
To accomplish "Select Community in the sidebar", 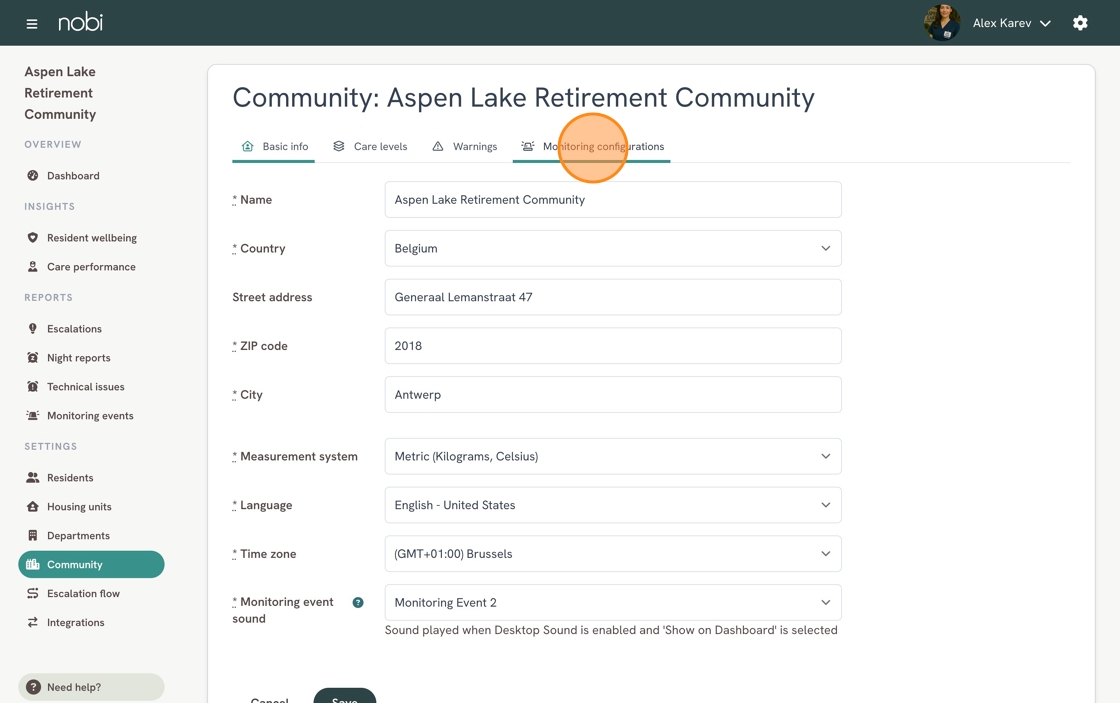I will pos(91,564).
